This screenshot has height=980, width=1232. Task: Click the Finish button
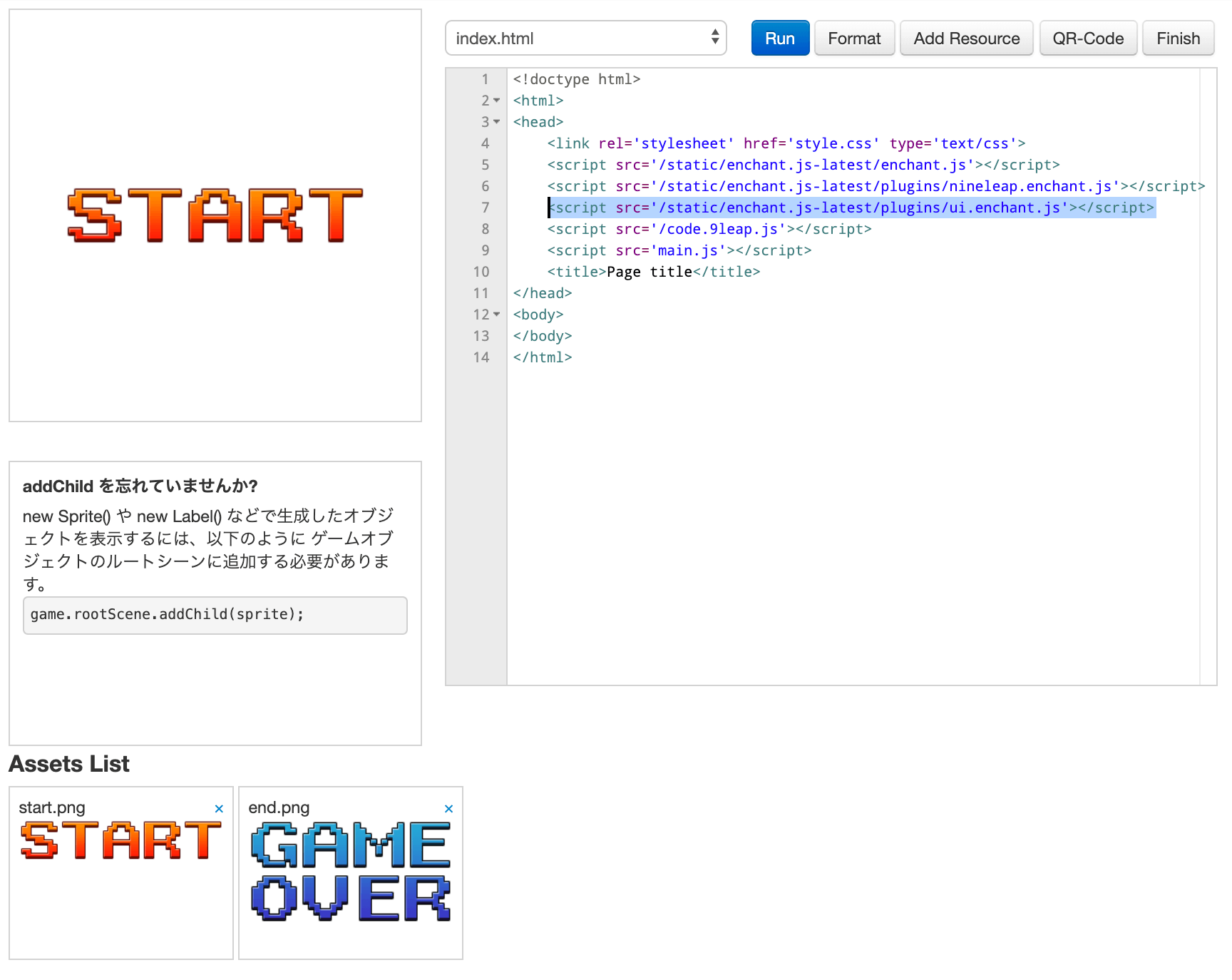click(1178, 39)
